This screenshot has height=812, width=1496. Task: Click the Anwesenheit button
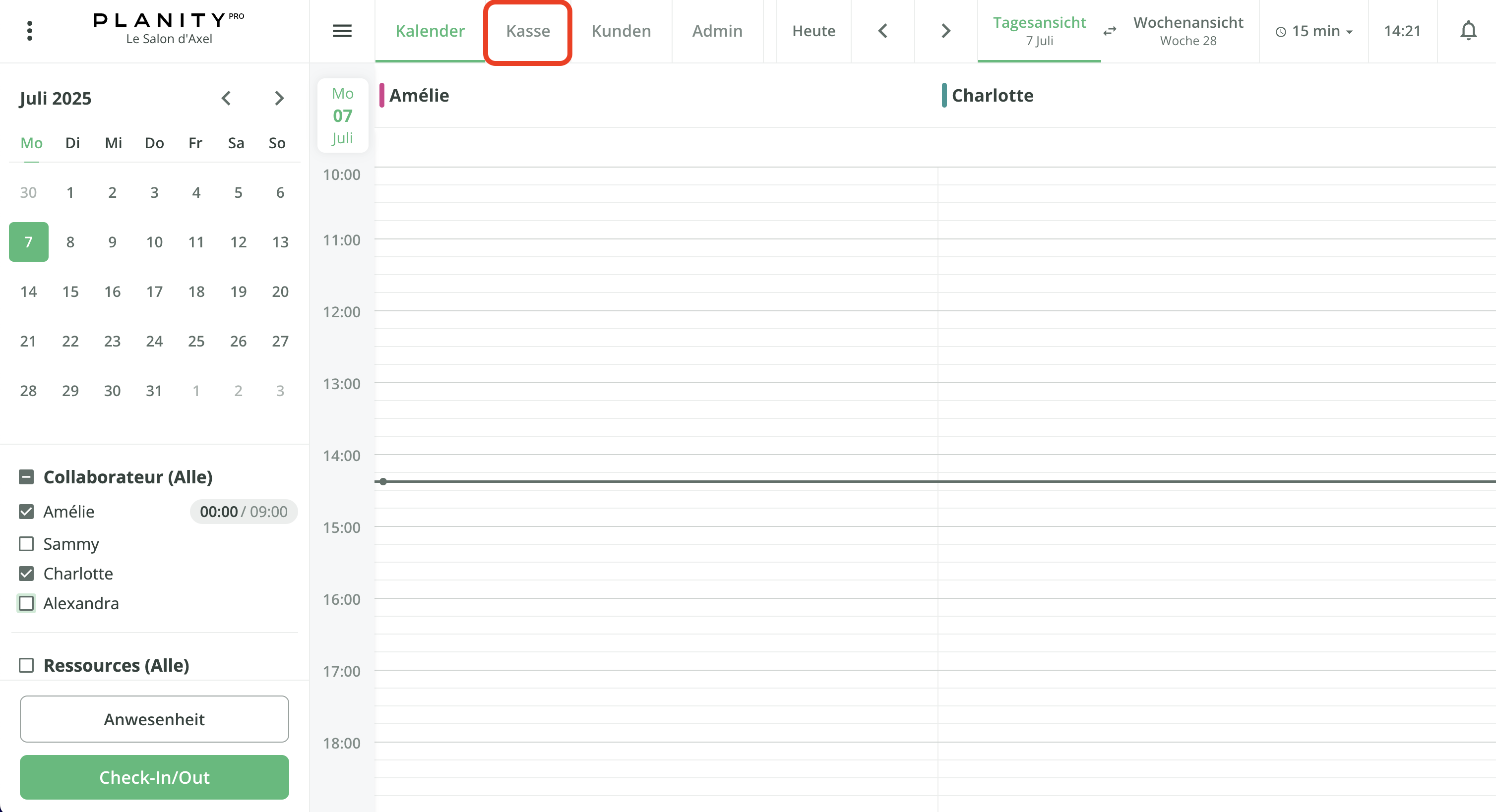click(x=154, y=719)
